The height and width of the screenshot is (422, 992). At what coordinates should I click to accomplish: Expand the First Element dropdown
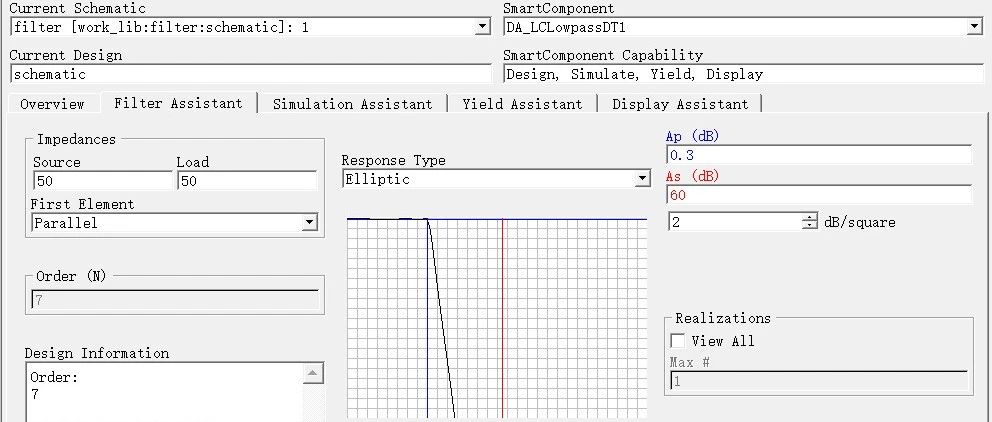click(x=309, y=223)
